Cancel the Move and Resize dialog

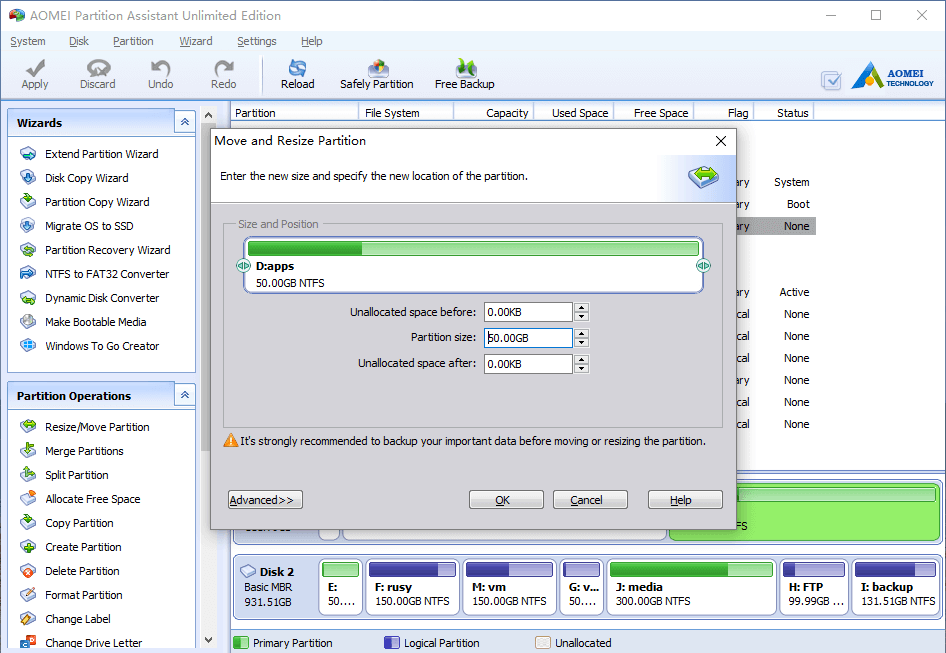tap(590, 500)
